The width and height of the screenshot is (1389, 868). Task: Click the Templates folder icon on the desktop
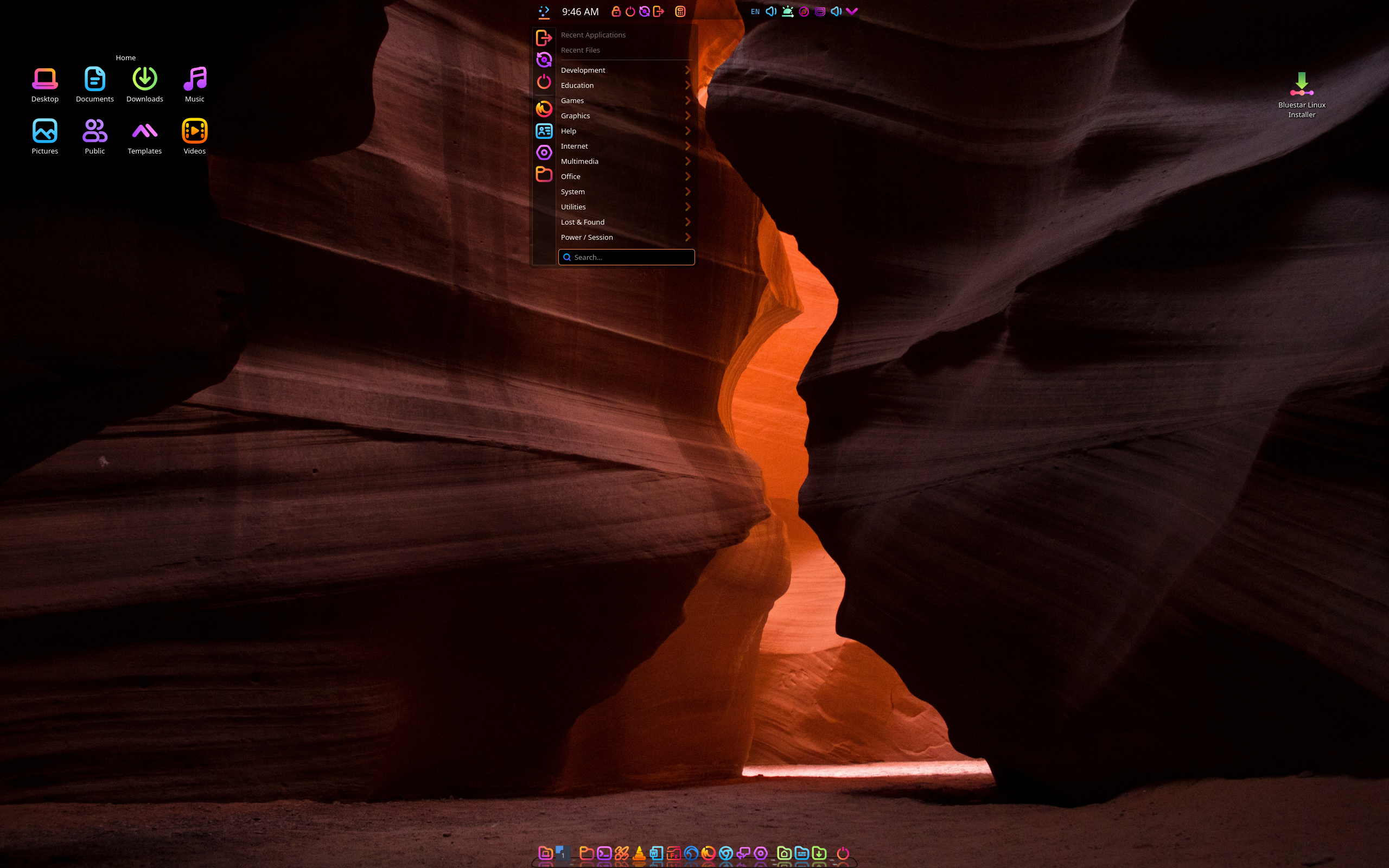click(145, 131)
